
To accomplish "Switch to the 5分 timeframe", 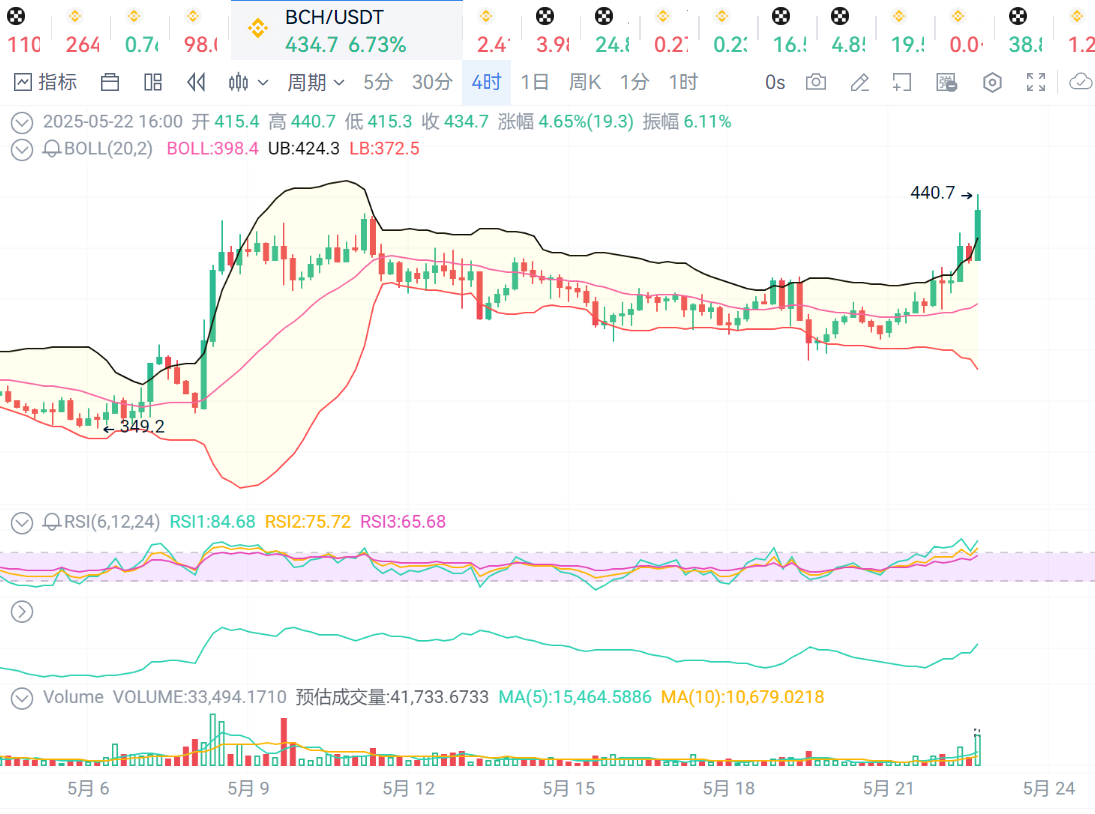I will (378, 82).
